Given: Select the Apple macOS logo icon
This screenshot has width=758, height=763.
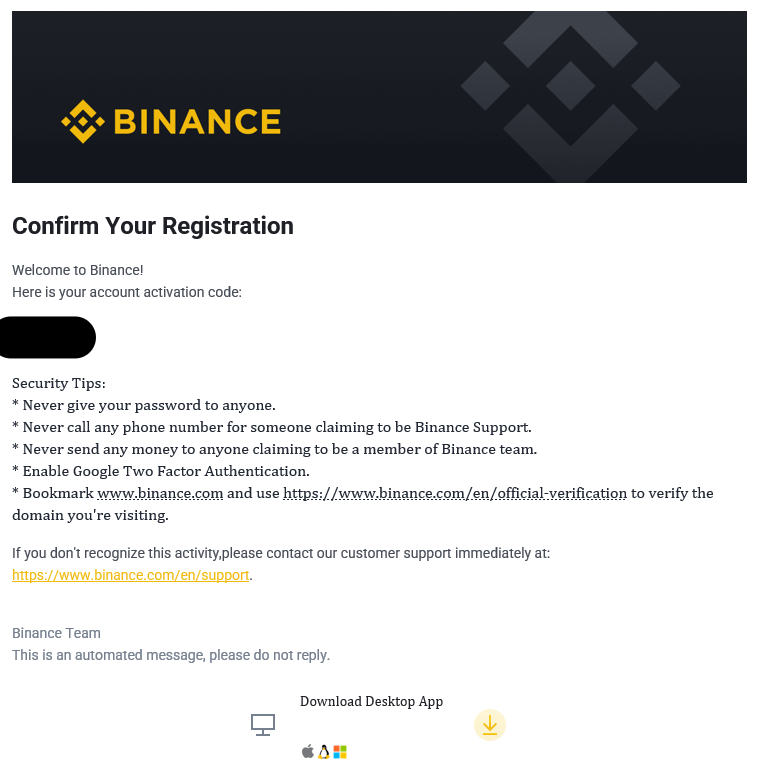Looking at the screenshot, I should click(307, 751).
